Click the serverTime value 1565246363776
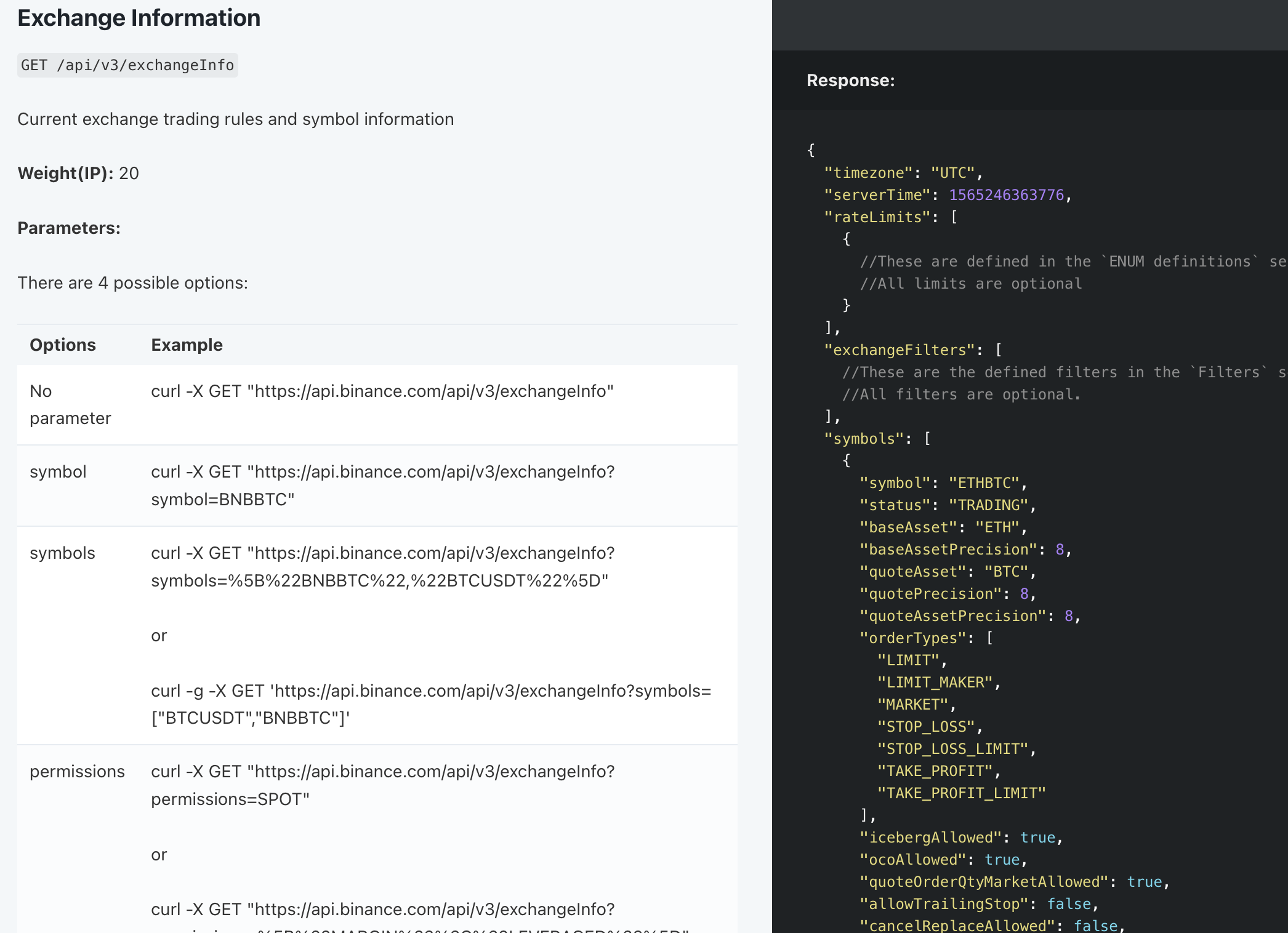This screenshot has width=1288, height=933. coord(1006,195)
